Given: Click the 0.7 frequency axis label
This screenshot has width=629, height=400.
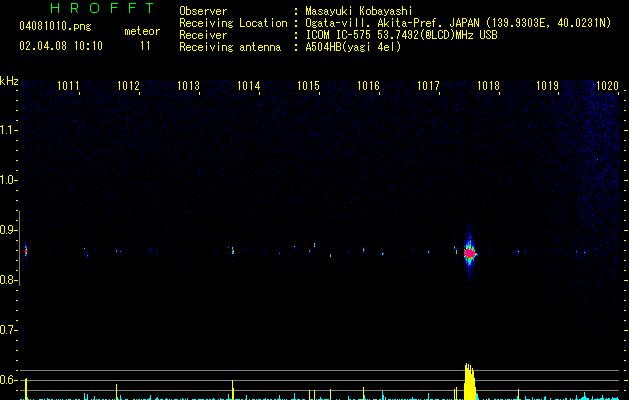Looking at the screenshot, I should tap(8, 330).
